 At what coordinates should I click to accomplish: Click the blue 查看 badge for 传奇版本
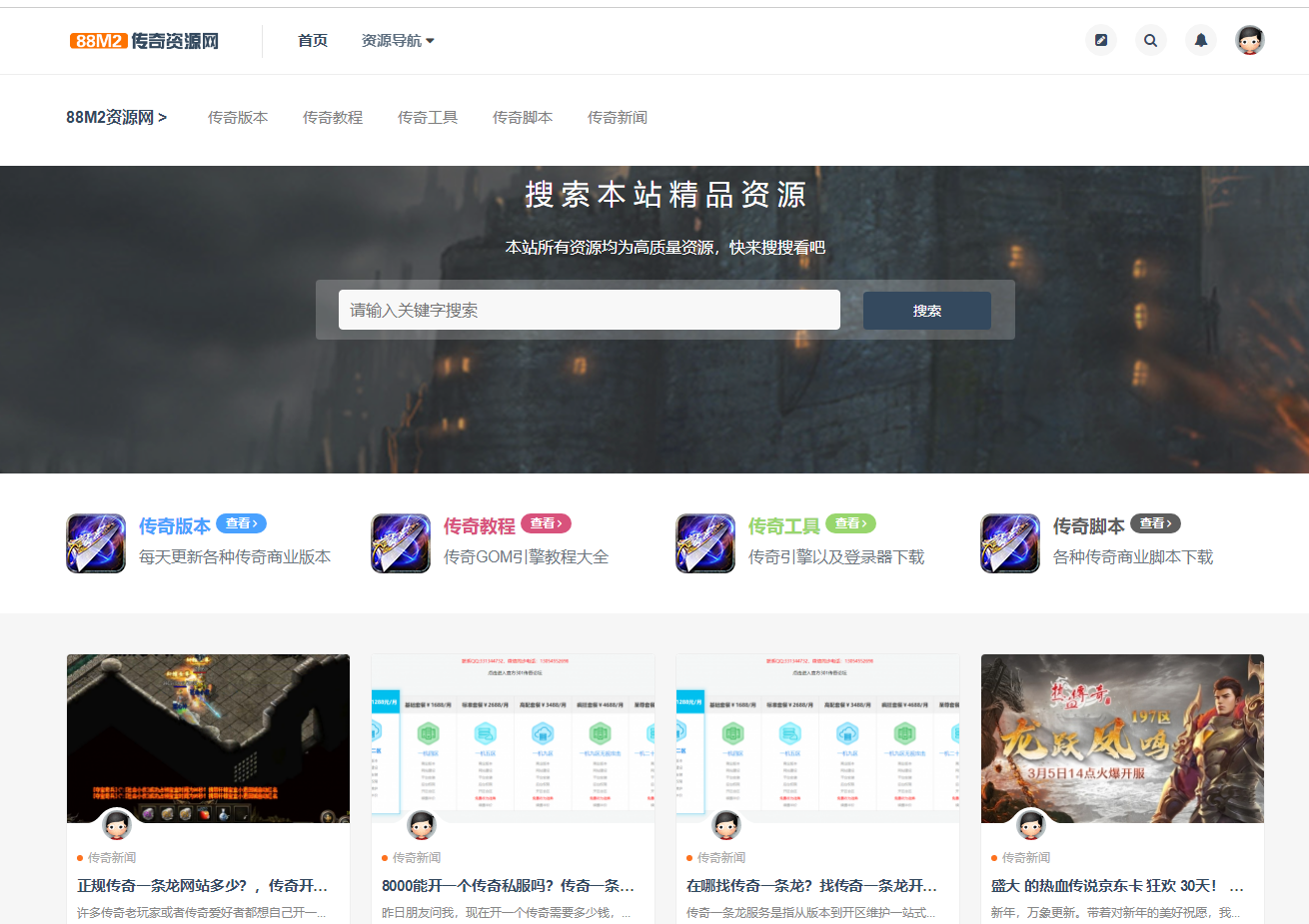(x=241, y=523)
